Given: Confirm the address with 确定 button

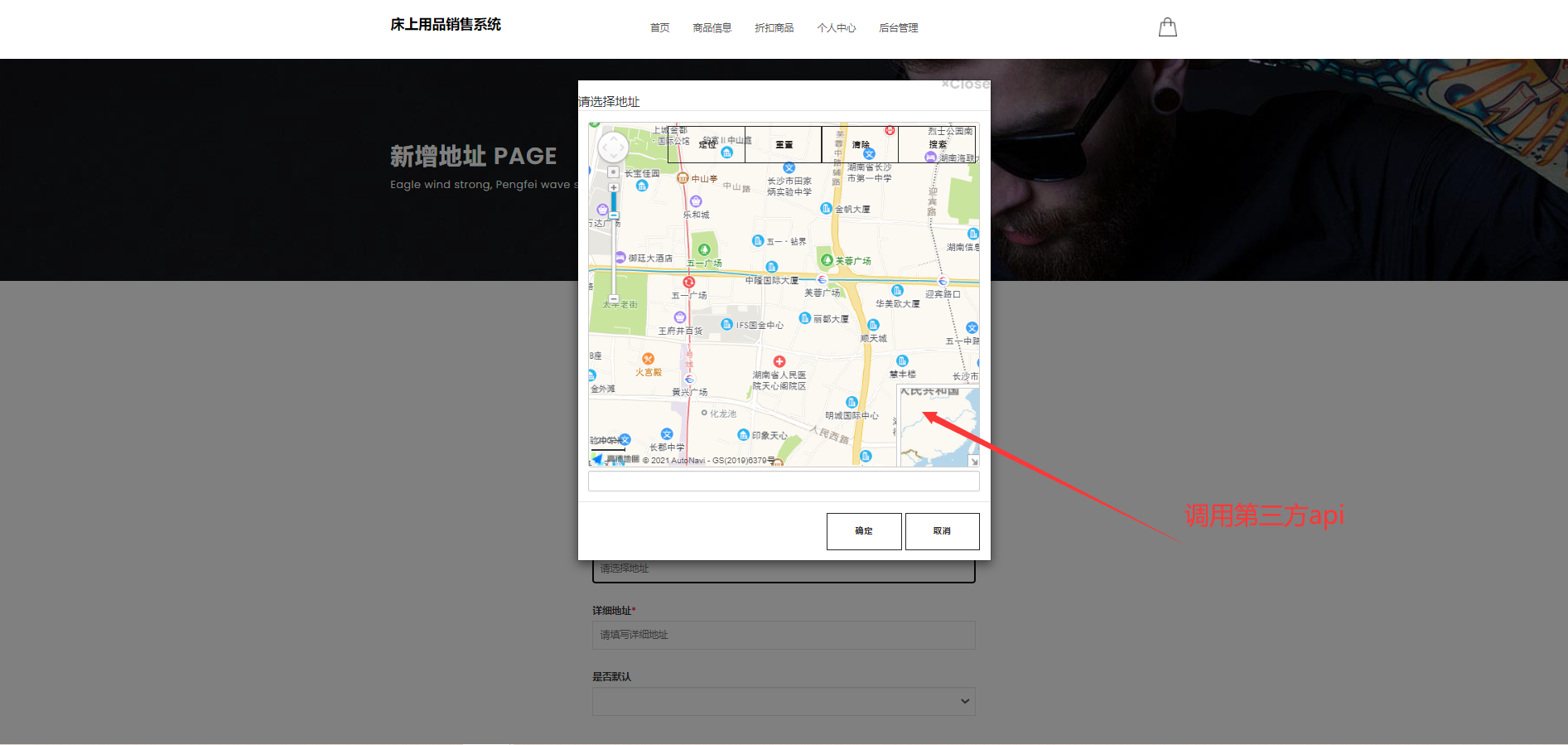Looking at the screenshot, I should [x=864, y=531].
